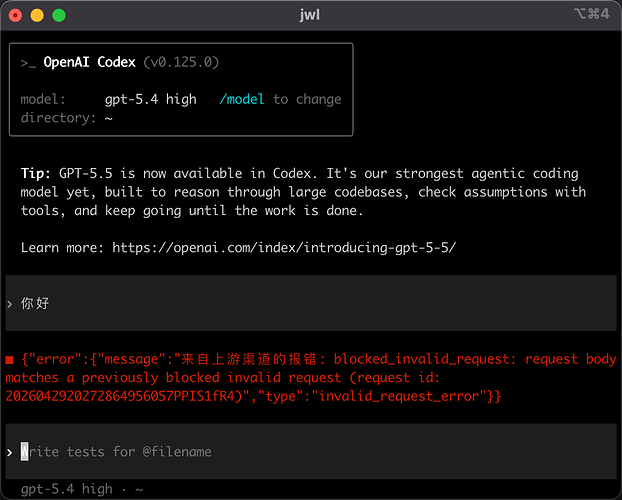
Task: Click the request id in error message
Action: click(121, 396)
